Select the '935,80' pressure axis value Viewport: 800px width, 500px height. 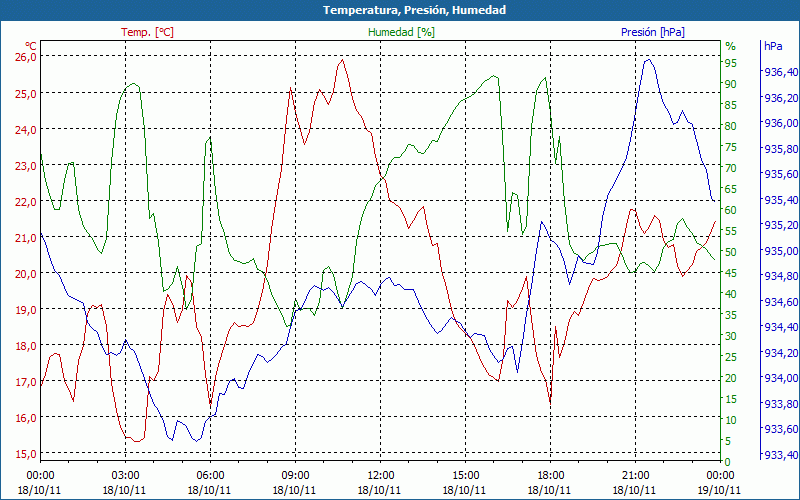click(x=781, y=148)
